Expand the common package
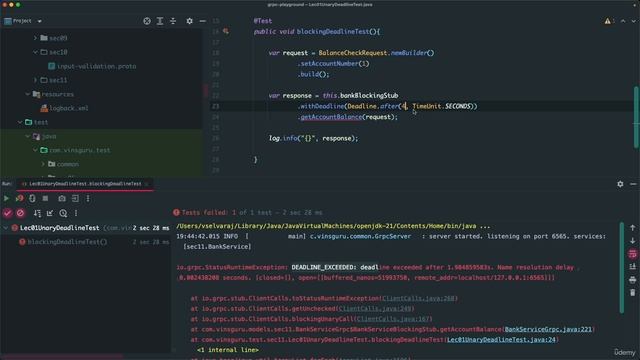This screenshot has width=640, height=360. tap(43, 164)
